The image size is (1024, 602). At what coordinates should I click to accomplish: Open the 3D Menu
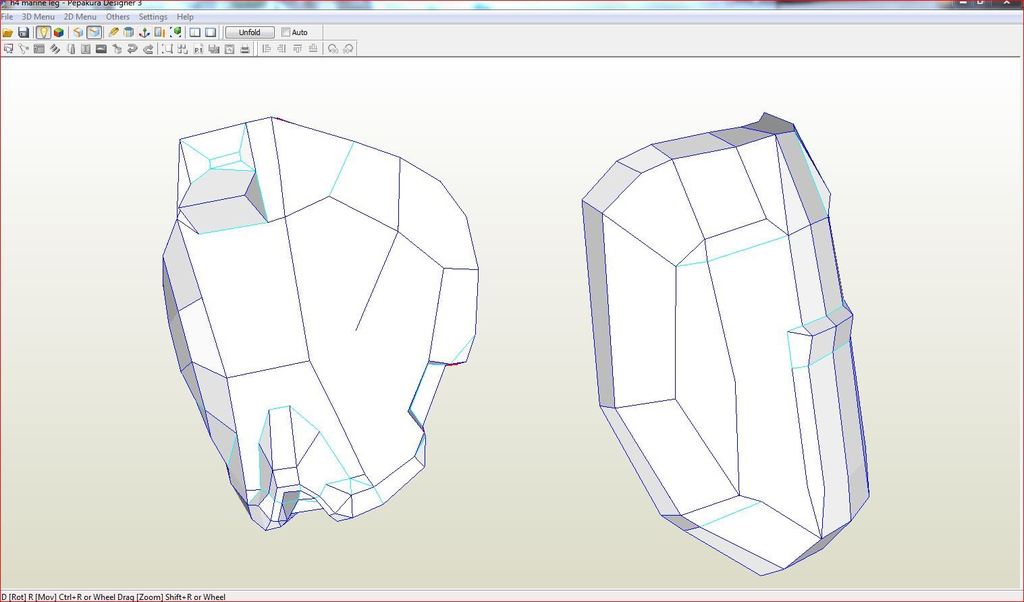click(x=38, y=17)
